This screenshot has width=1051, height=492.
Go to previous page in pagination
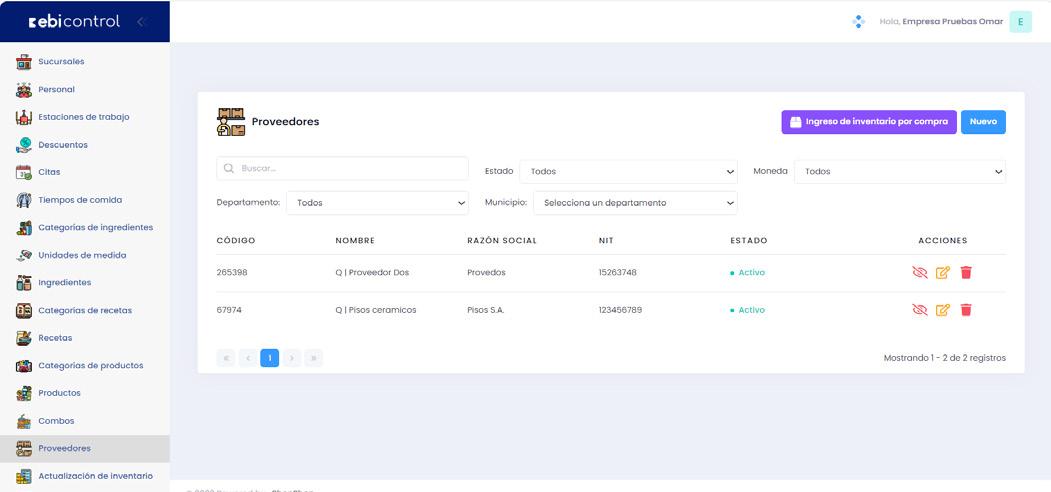coord(248,358)
